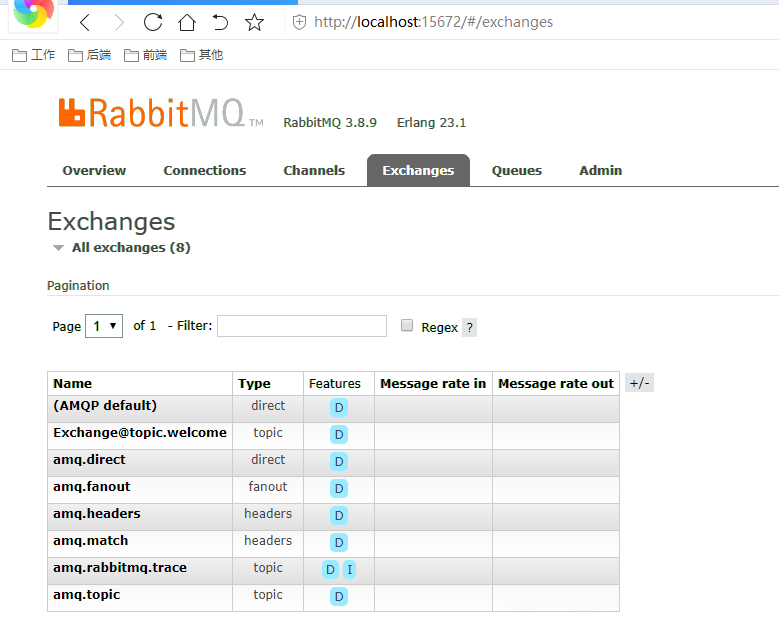Image resolution: width=779 pixels, height=620 pixels.
Task: Open the amq.fanout exchange link
Action: 91,486
